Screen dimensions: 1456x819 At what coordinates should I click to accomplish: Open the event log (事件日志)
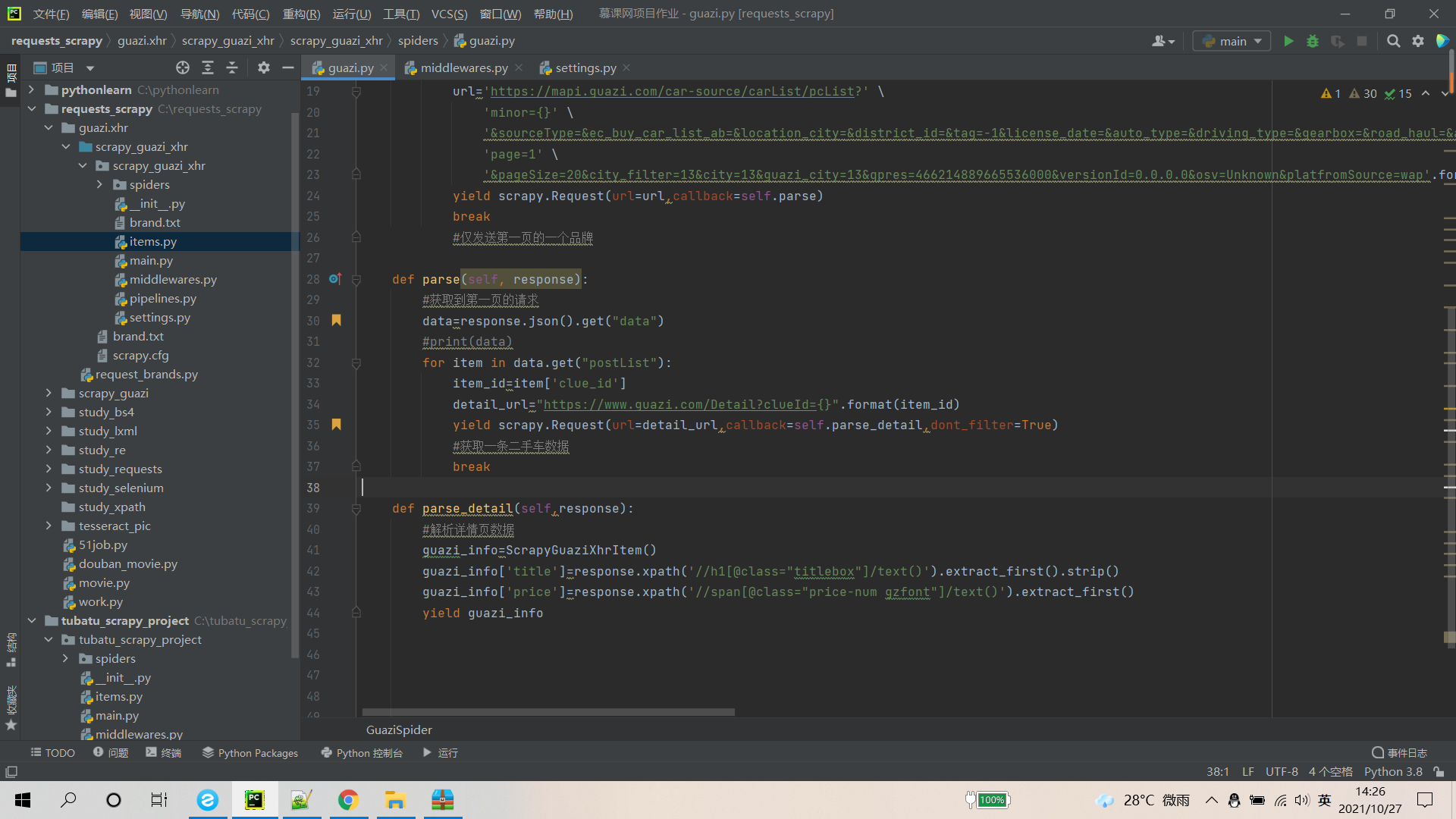pos(1400,752)
